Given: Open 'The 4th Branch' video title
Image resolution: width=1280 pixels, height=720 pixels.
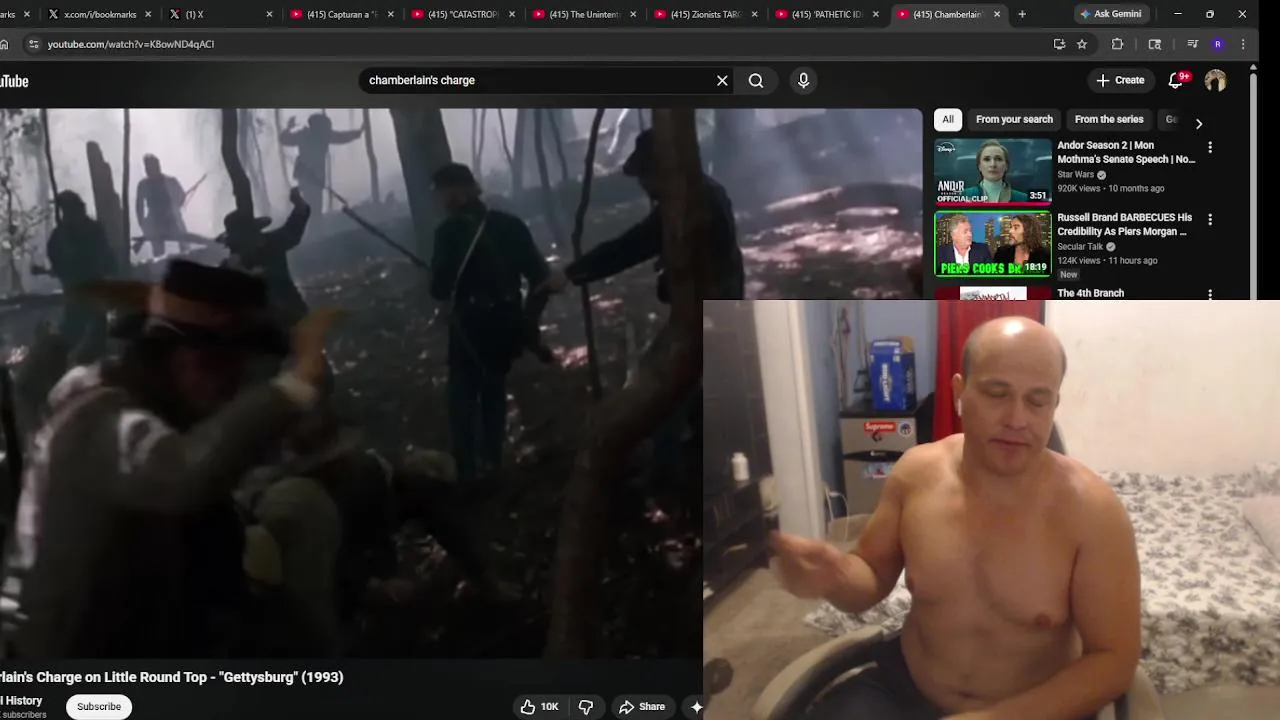Looking at the screenshot, I should click(x=1091, y=293).
